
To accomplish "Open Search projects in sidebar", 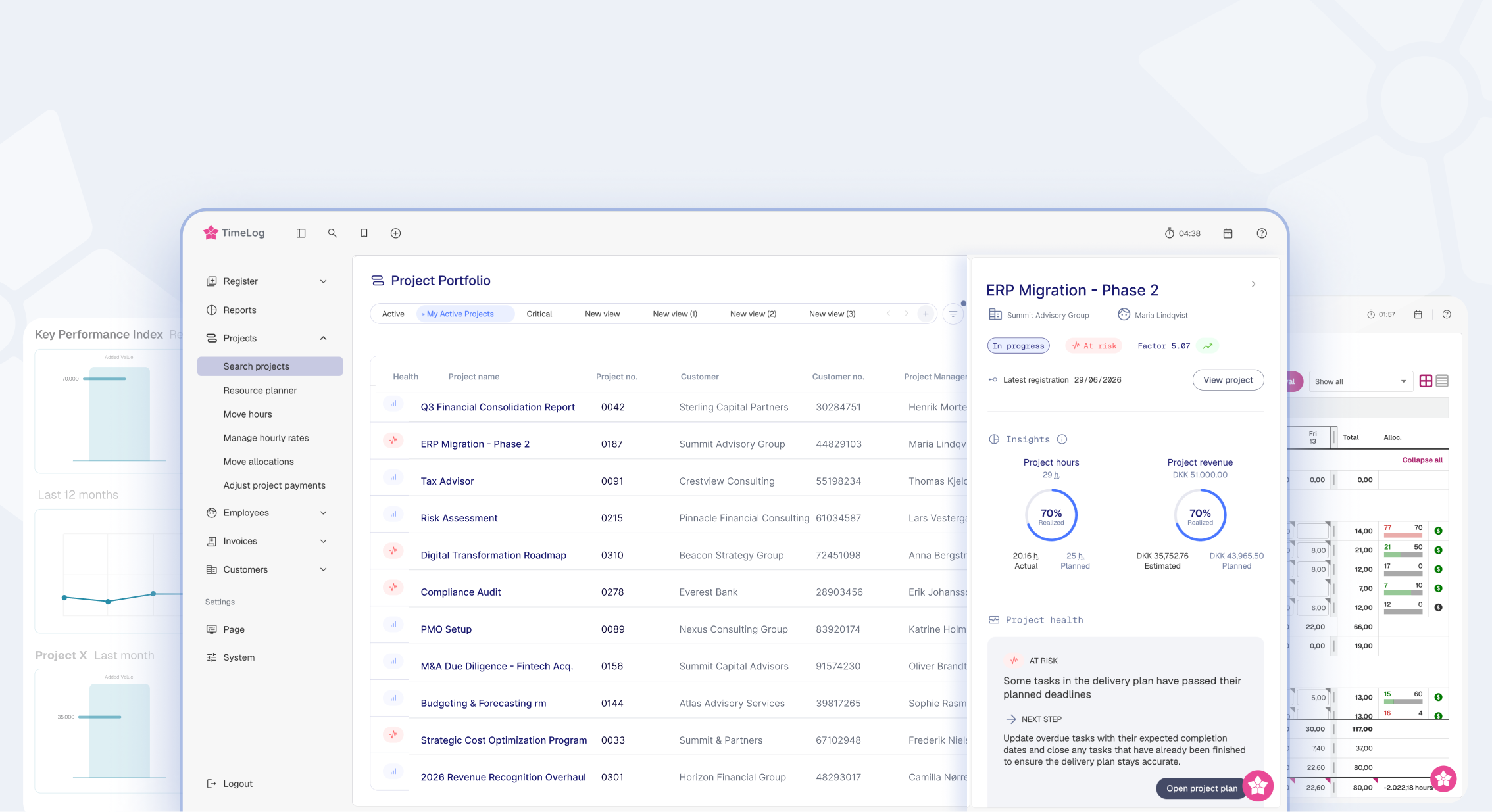I will point(270,366).
